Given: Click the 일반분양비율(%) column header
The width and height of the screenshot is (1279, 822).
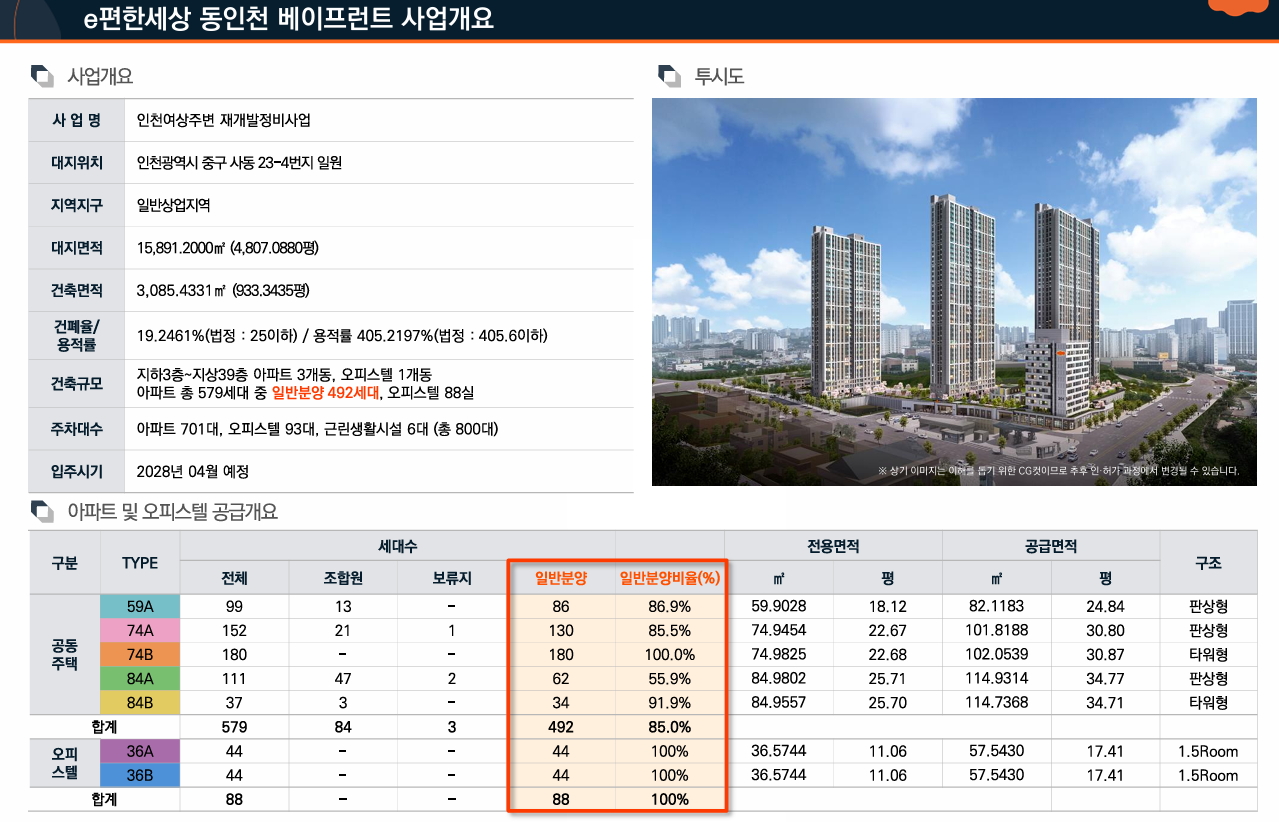Looking at the screenshot, I should [669, 578].
